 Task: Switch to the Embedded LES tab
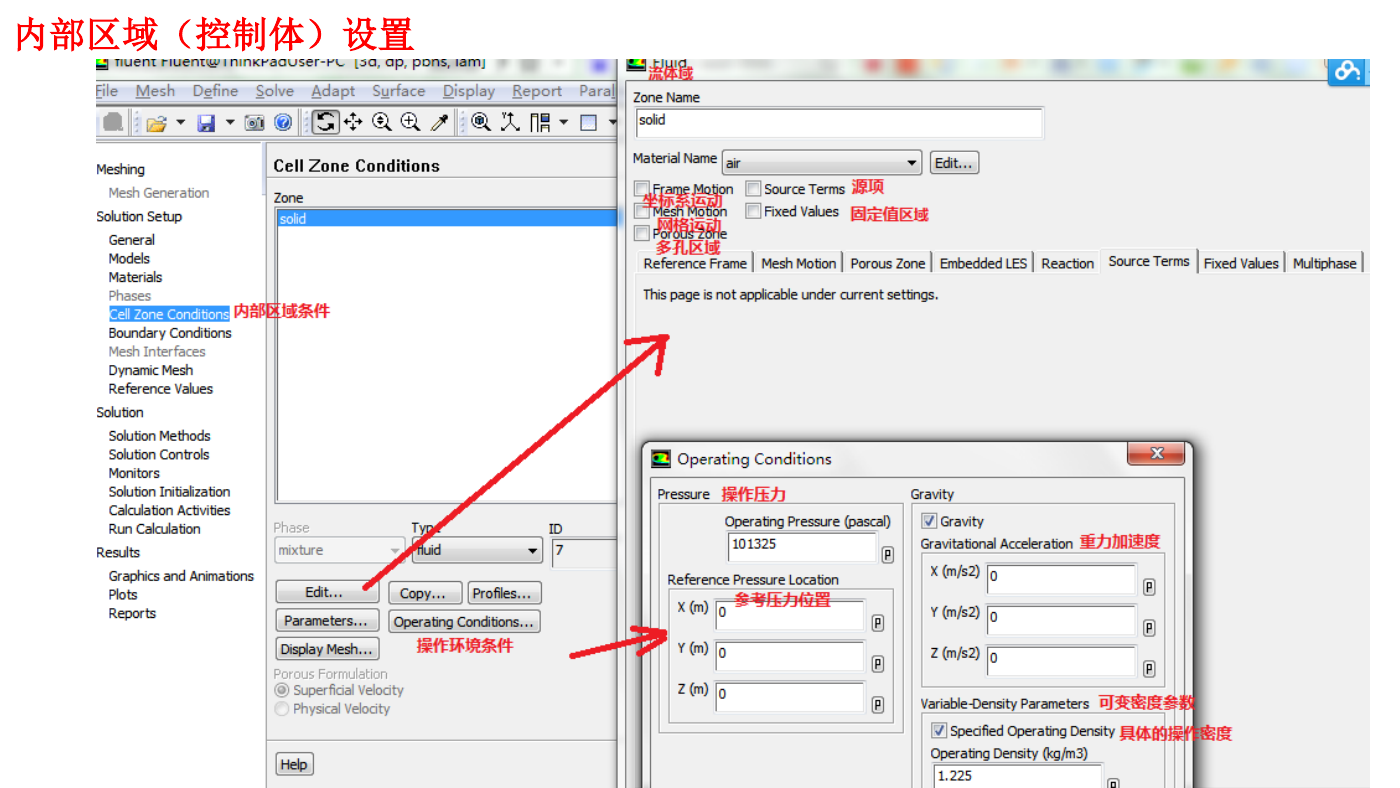pyautogui.click(x=983, y=263)
